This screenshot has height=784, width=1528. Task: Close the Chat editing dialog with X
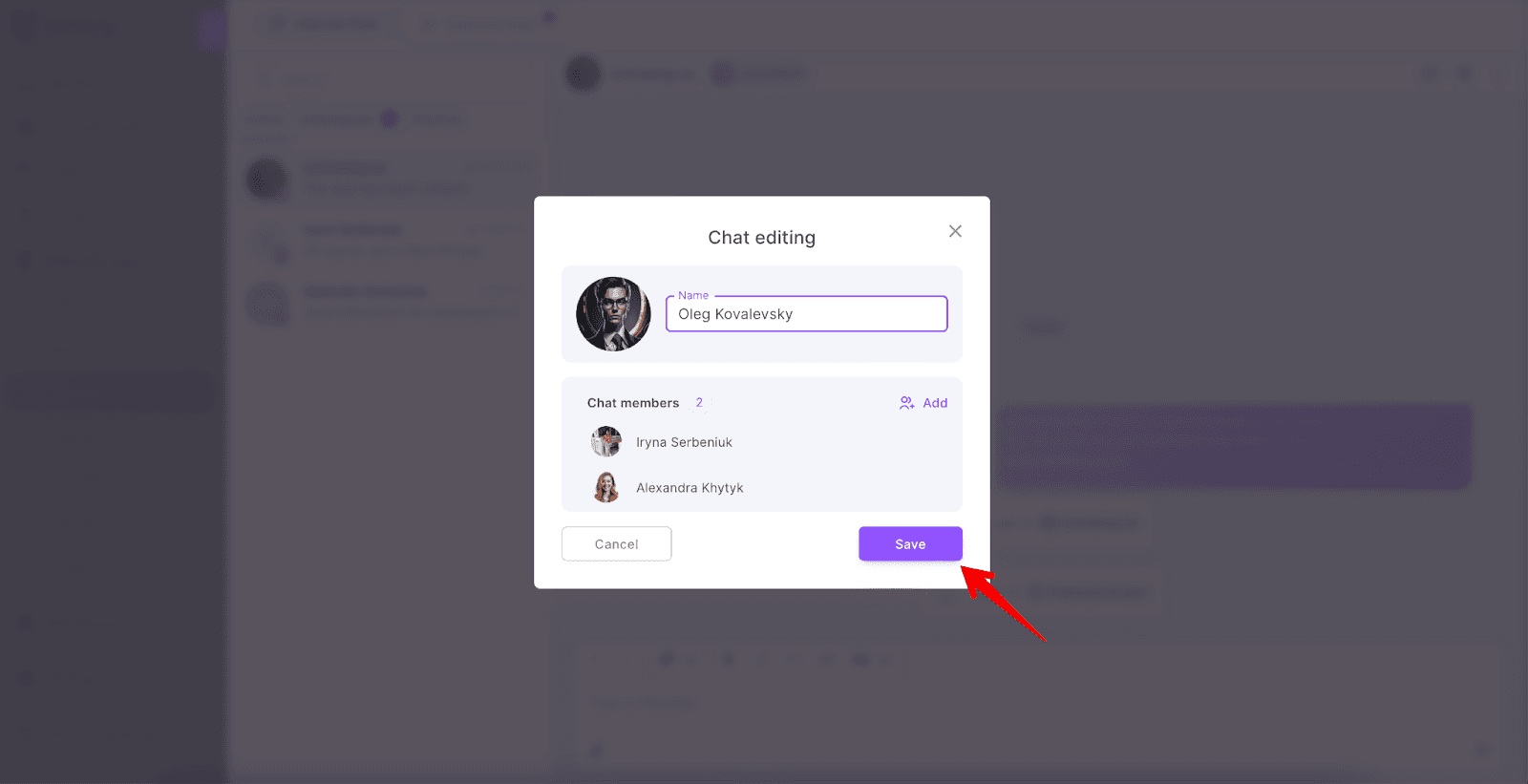coord(955,231)
